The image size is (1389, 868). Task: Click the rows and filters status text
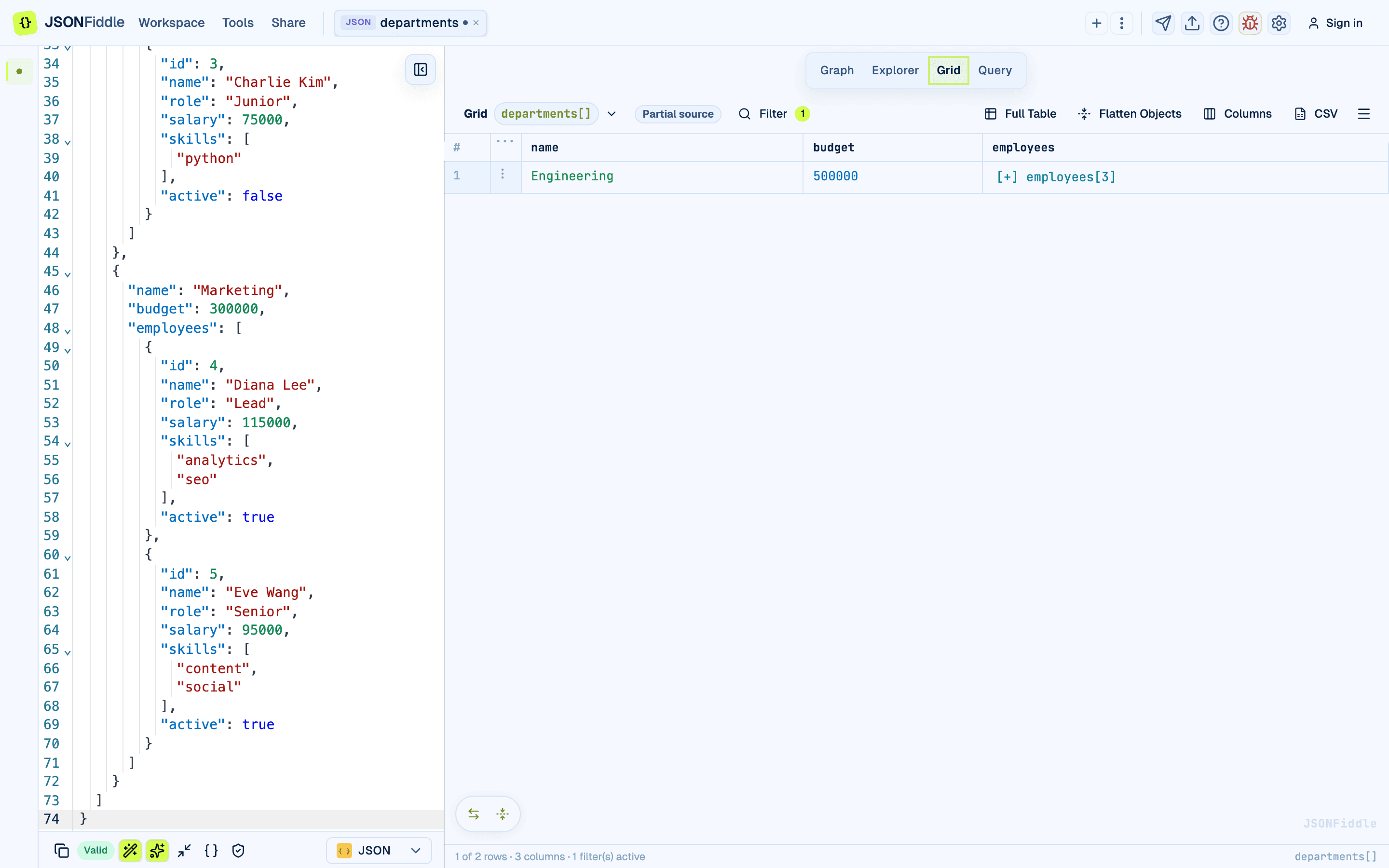(550, 856)
